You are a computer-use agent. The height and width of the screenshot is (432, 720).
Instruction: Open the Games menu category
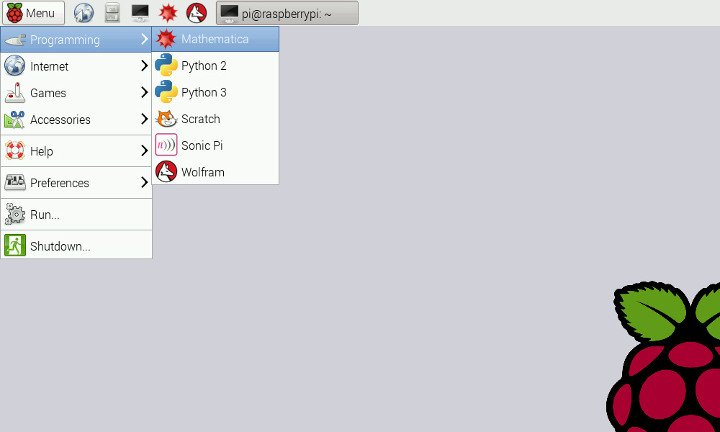coord(76,93)
